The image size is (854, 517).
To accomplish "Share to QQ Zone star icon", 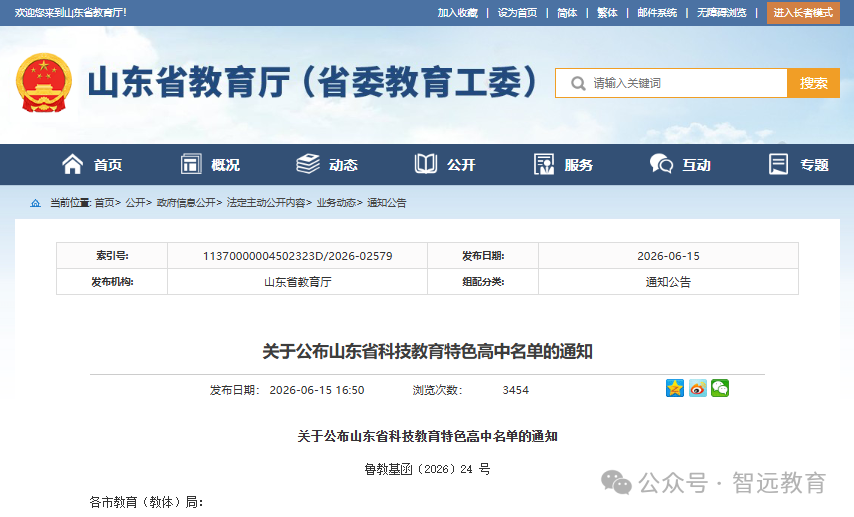I will pos(675,388).
